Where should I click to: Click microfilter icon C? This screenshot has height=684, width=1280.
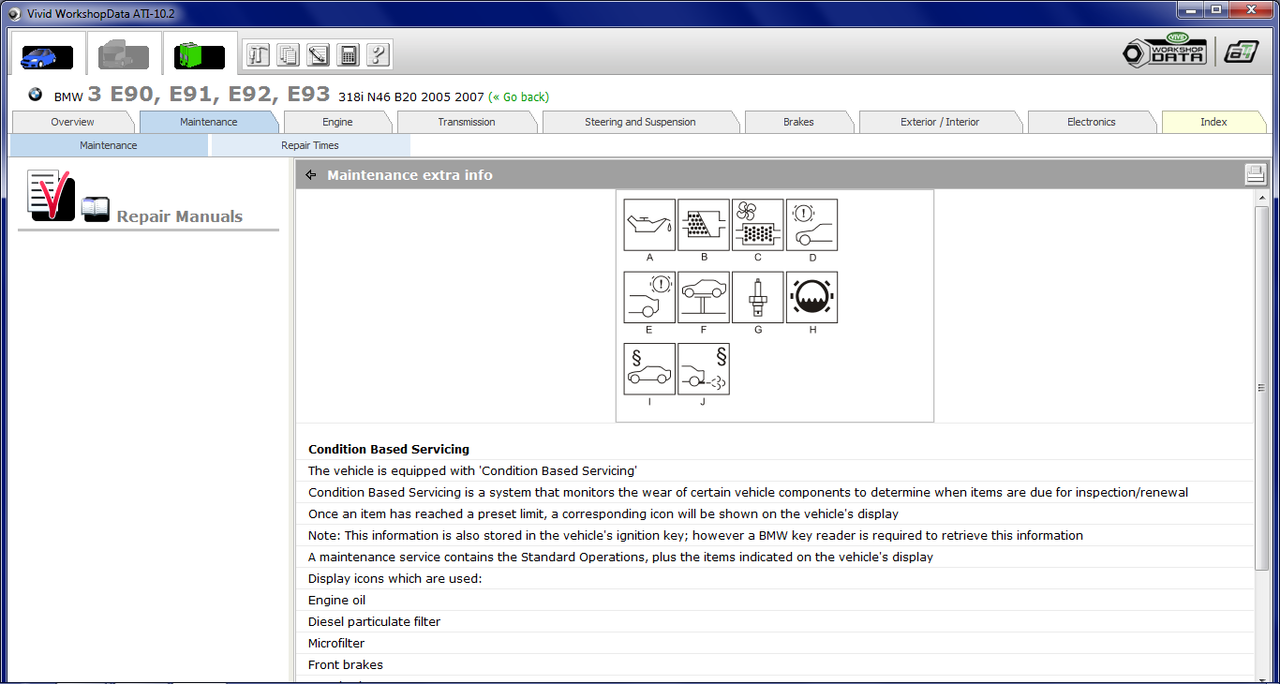coord(758,225)
